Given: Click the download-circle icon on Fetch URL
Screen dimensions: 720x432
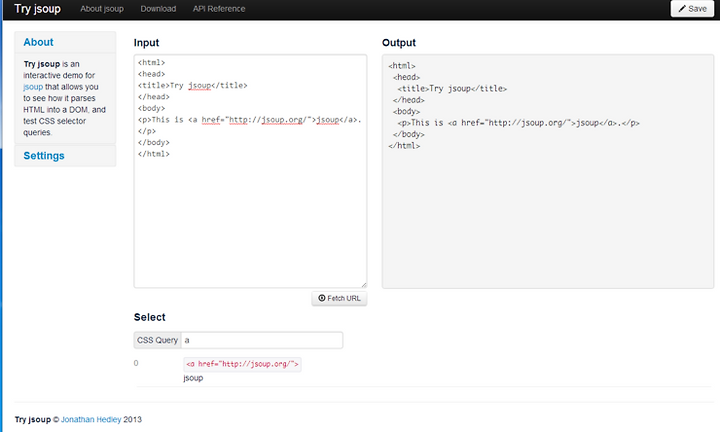Looking at the screenshot, I should point(321,298).
